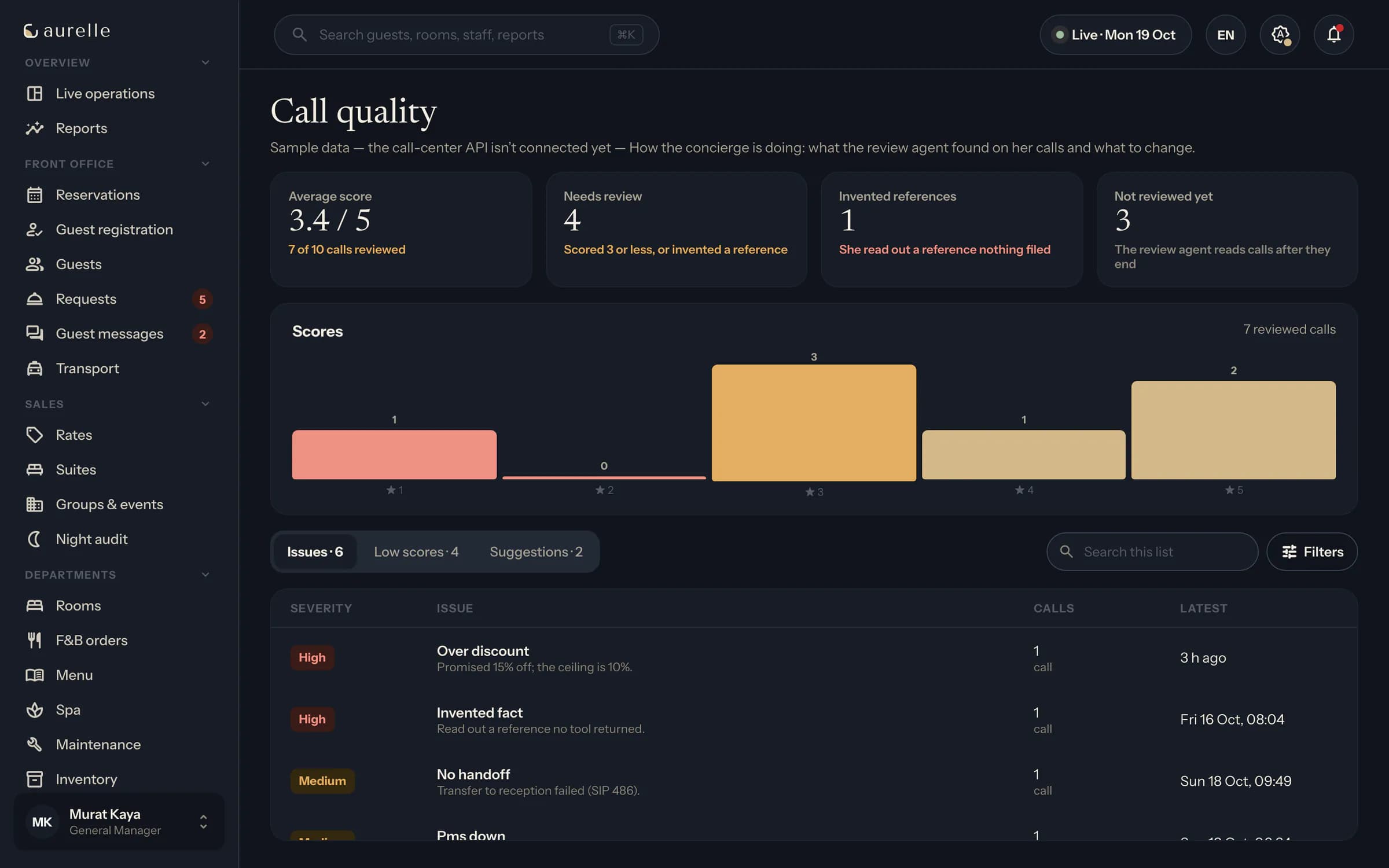Click the Invented references card
1389x868 pixels.
tap(951, 229)
